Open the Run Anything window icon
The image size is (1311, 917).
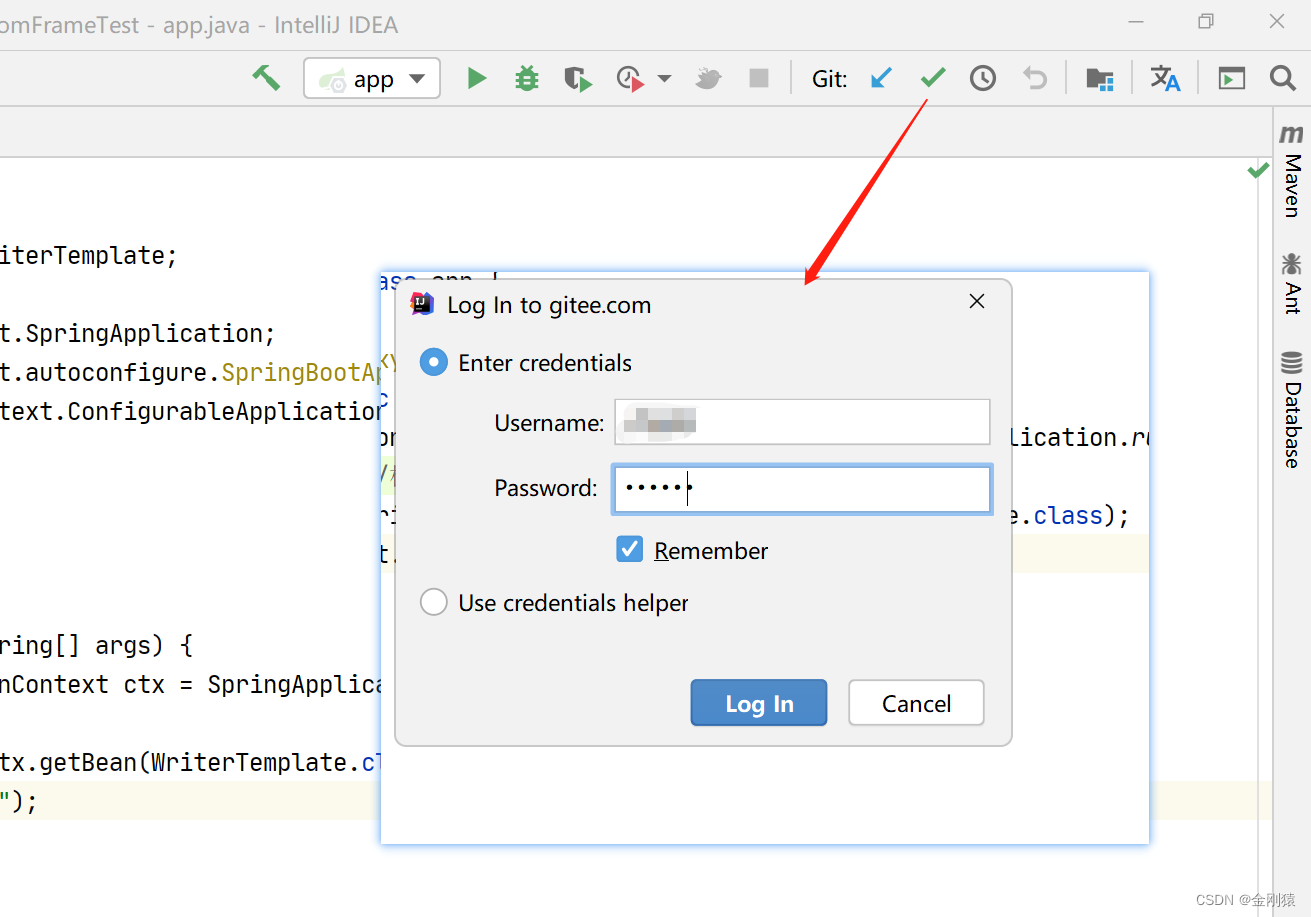[x=1232, y=78]
